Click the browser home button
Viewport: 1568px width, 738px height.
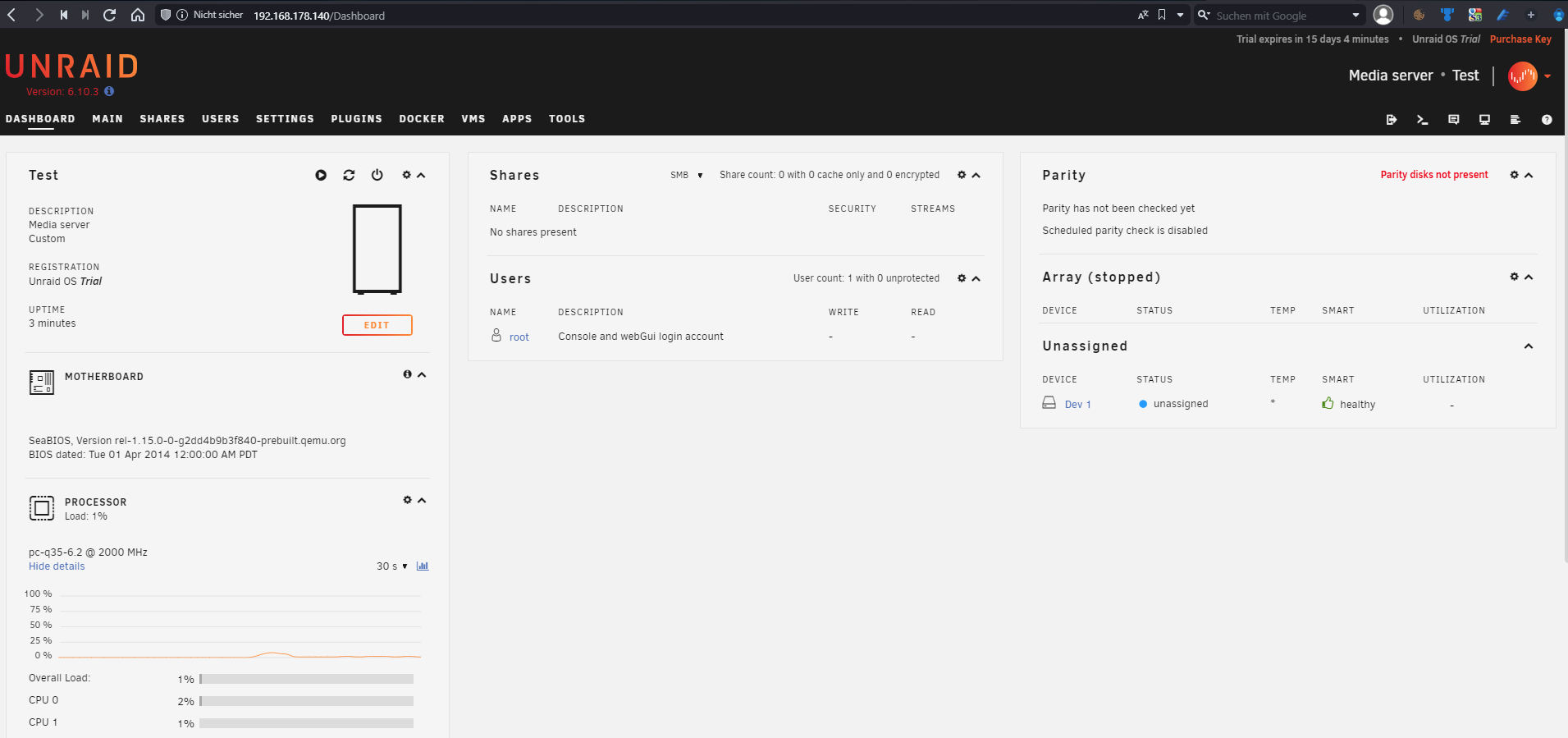tap(138, 15)
